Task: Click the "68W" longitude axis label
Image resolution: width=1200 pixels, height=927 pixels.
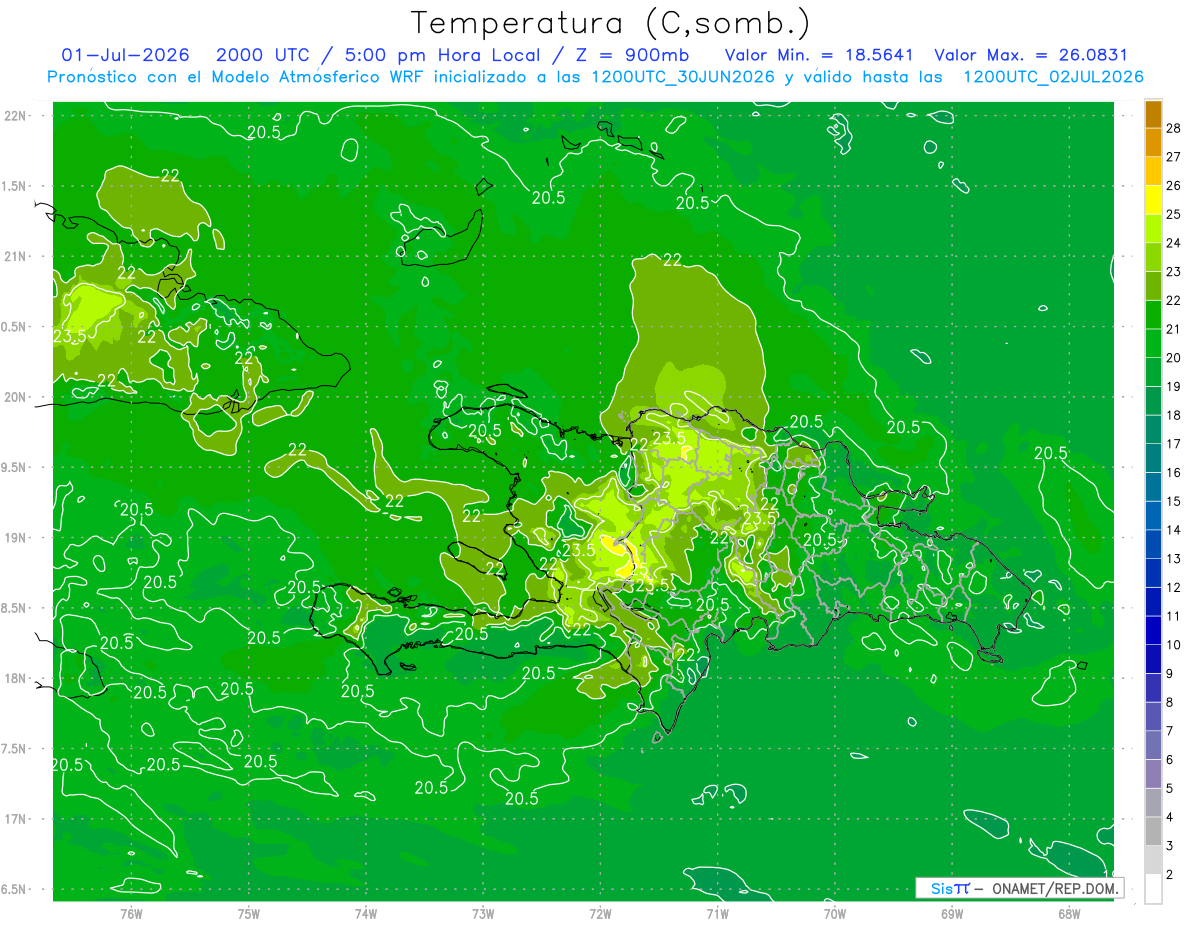Action: 1069,914
